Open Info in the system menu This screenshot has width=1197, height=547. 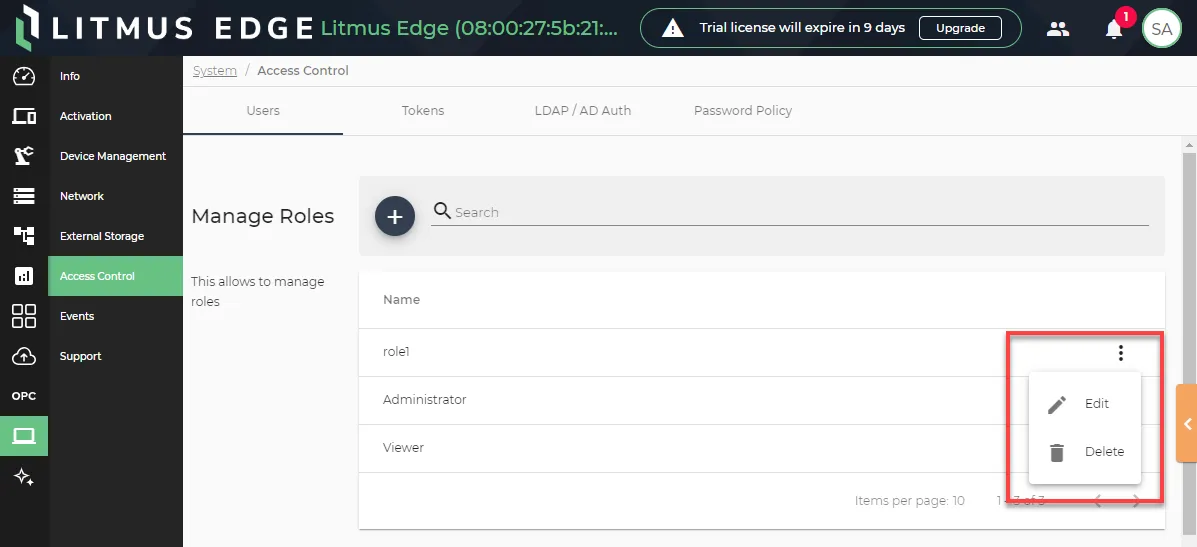point(115,76)
